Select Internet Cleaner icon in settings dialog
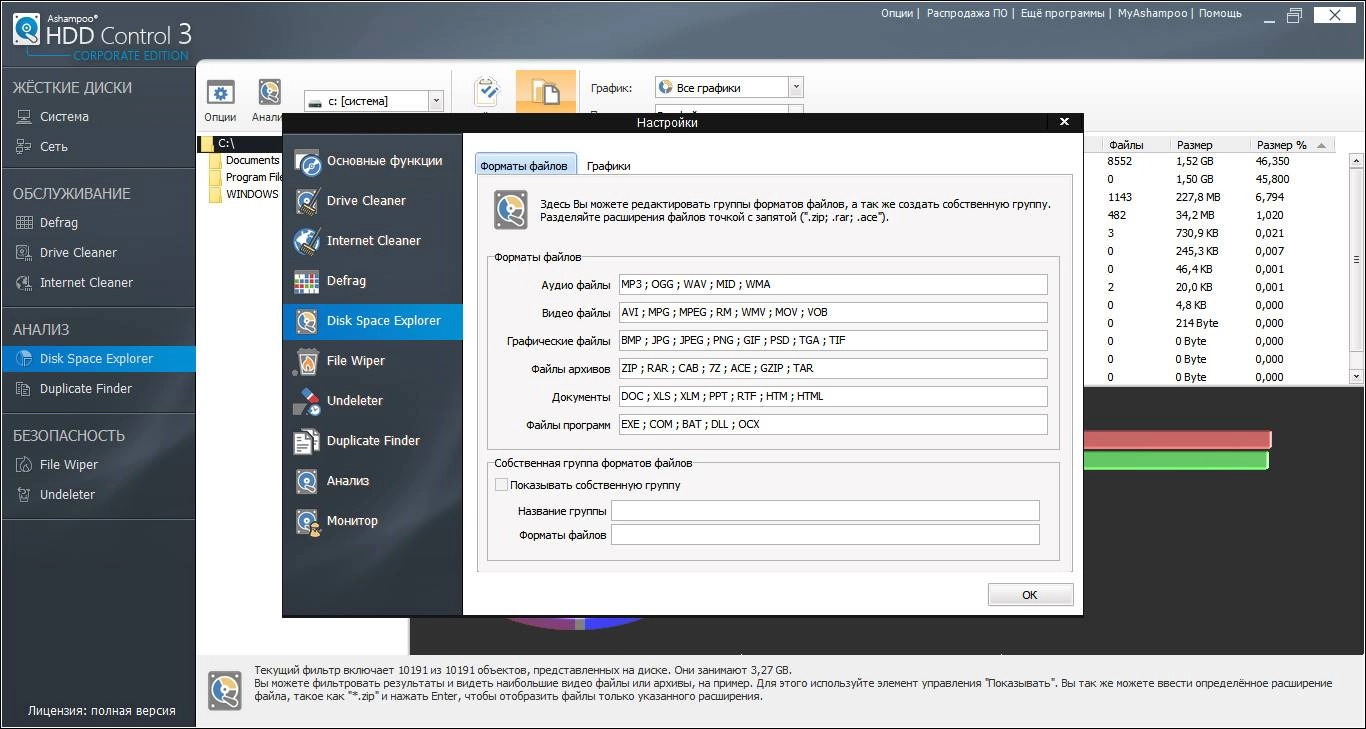The height and width of the screenshot is (729, 1366). [308, 241]
